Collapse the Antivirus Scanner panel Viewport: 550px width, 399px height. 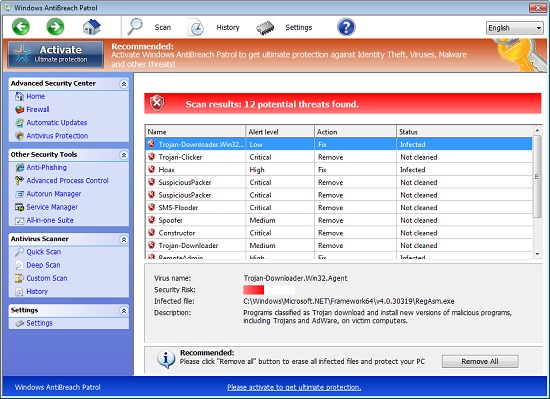(123, 239)
